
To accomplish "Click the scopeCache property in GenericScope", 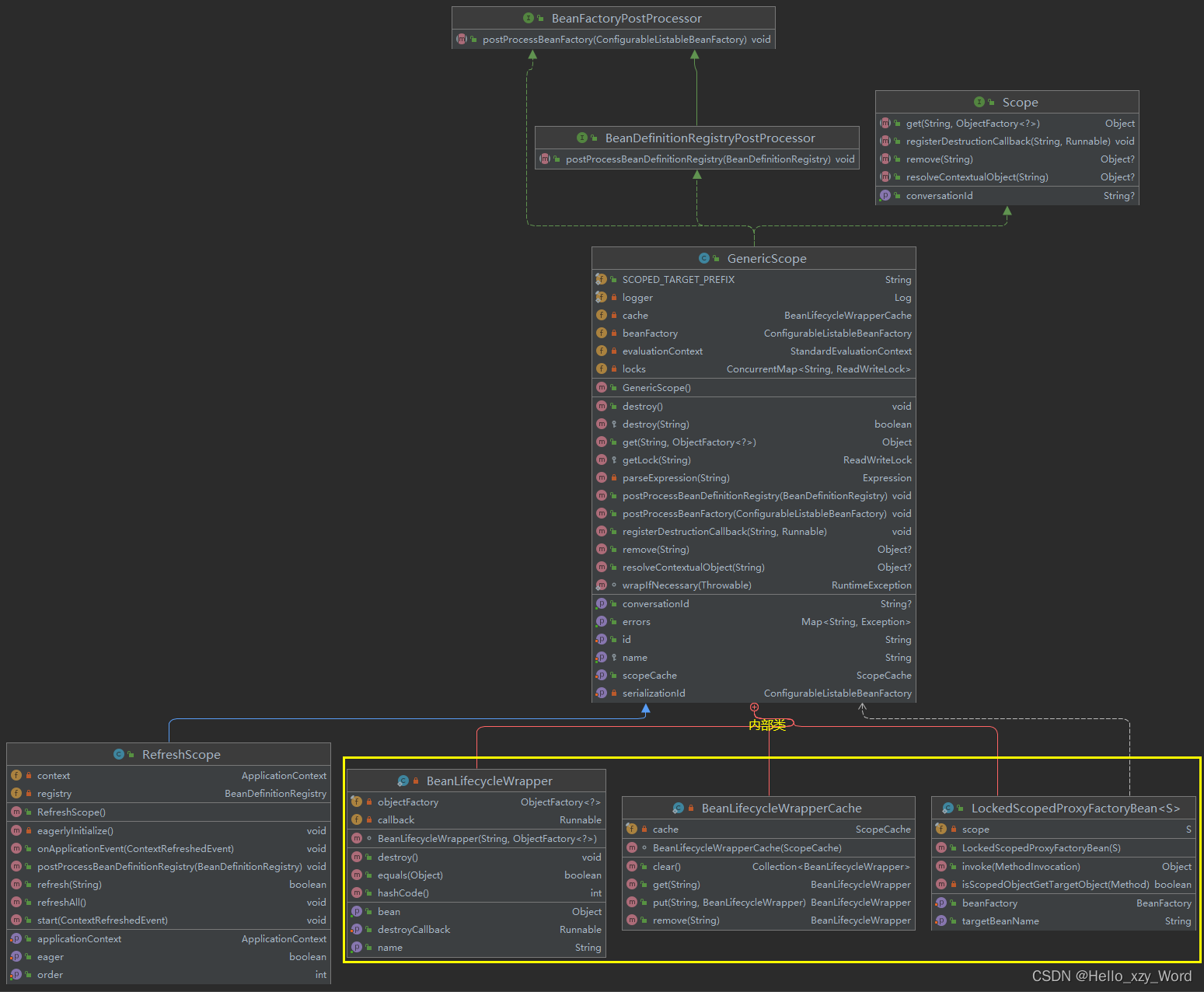I will click(x=754, y=676).
